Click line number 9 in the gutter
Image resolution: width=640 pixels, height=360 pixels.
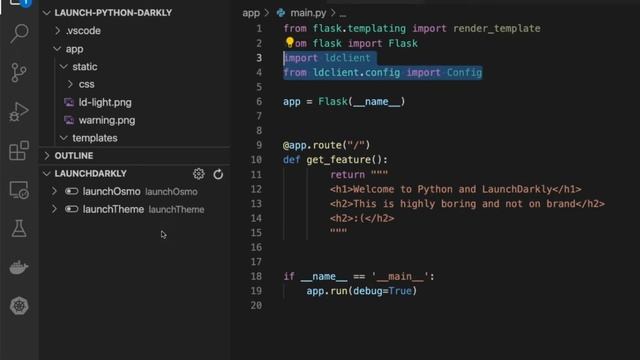(259, 145)
